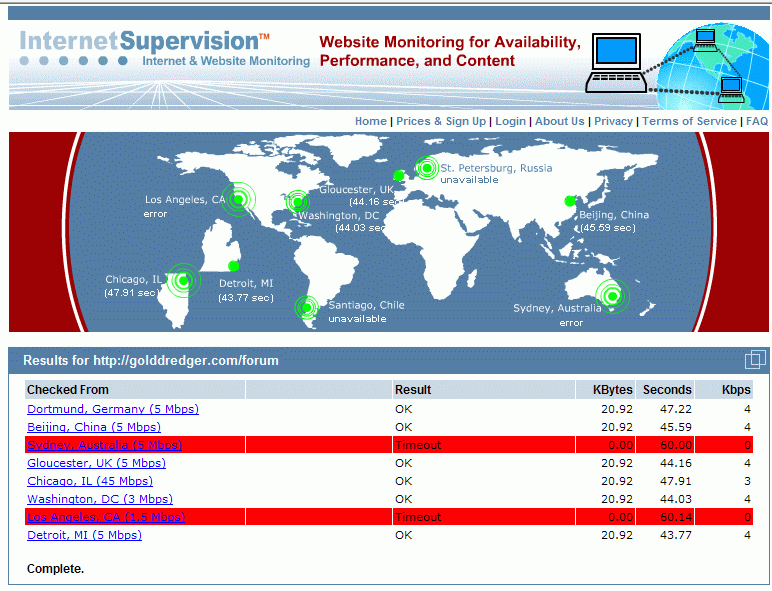Open Prices & Sign Up page

pyautogui.click(x=441, y=121)
